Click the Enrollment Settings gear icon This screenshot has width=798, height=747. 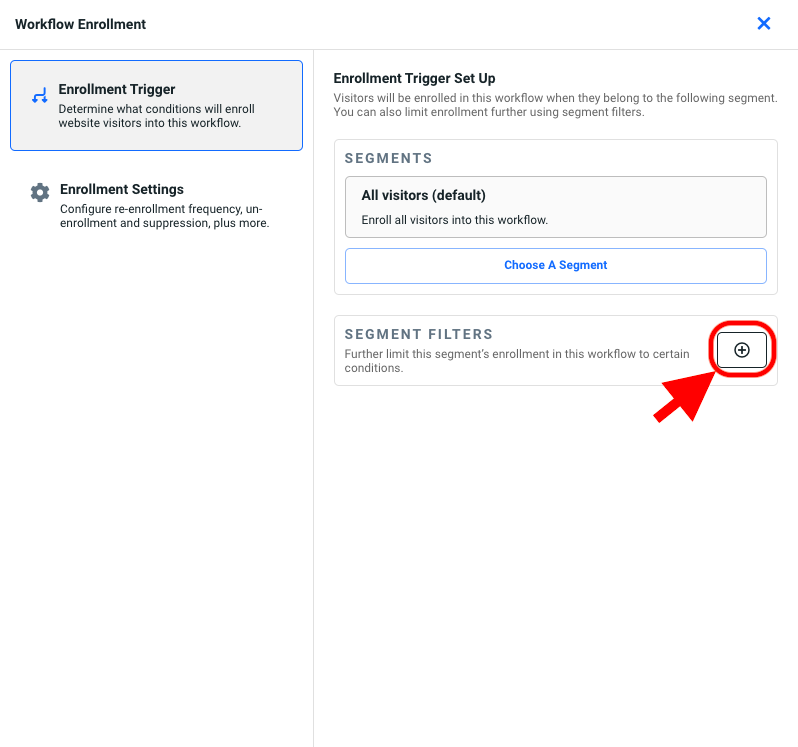point(40,192)
